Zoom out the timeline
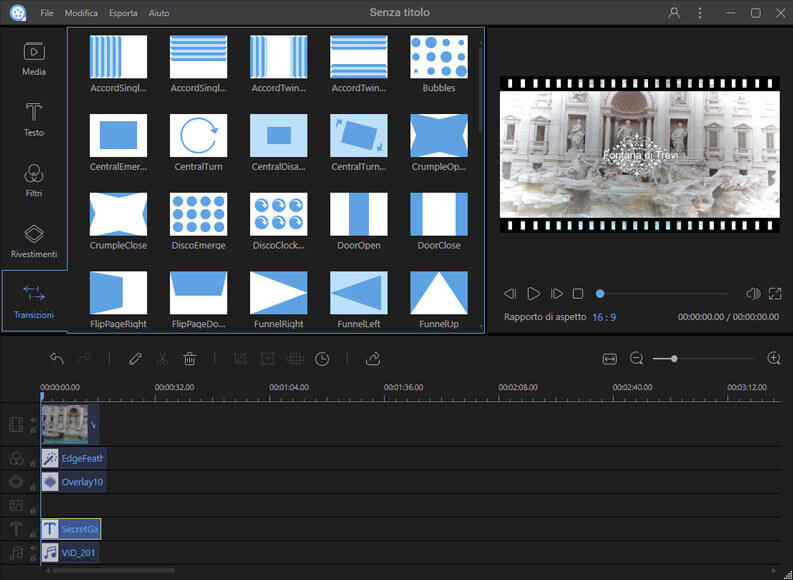 coord(636,359)
